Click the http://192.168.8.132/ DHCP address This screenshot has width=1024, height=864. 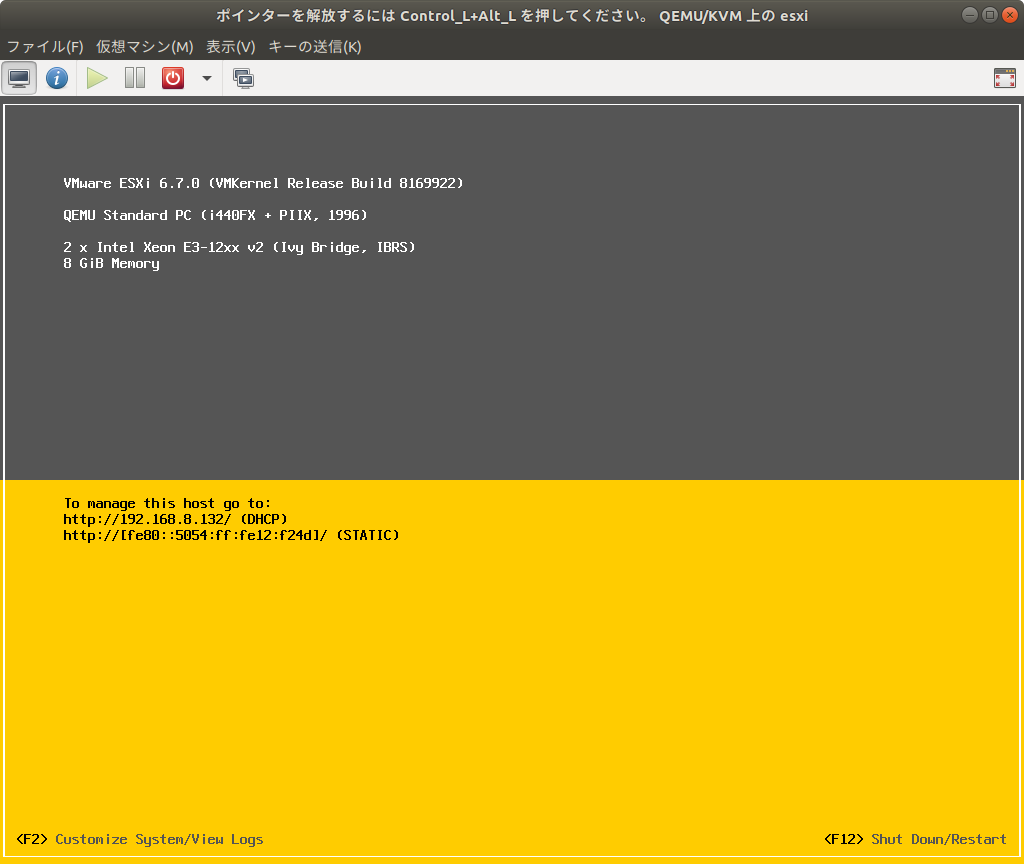coord(175,519)
